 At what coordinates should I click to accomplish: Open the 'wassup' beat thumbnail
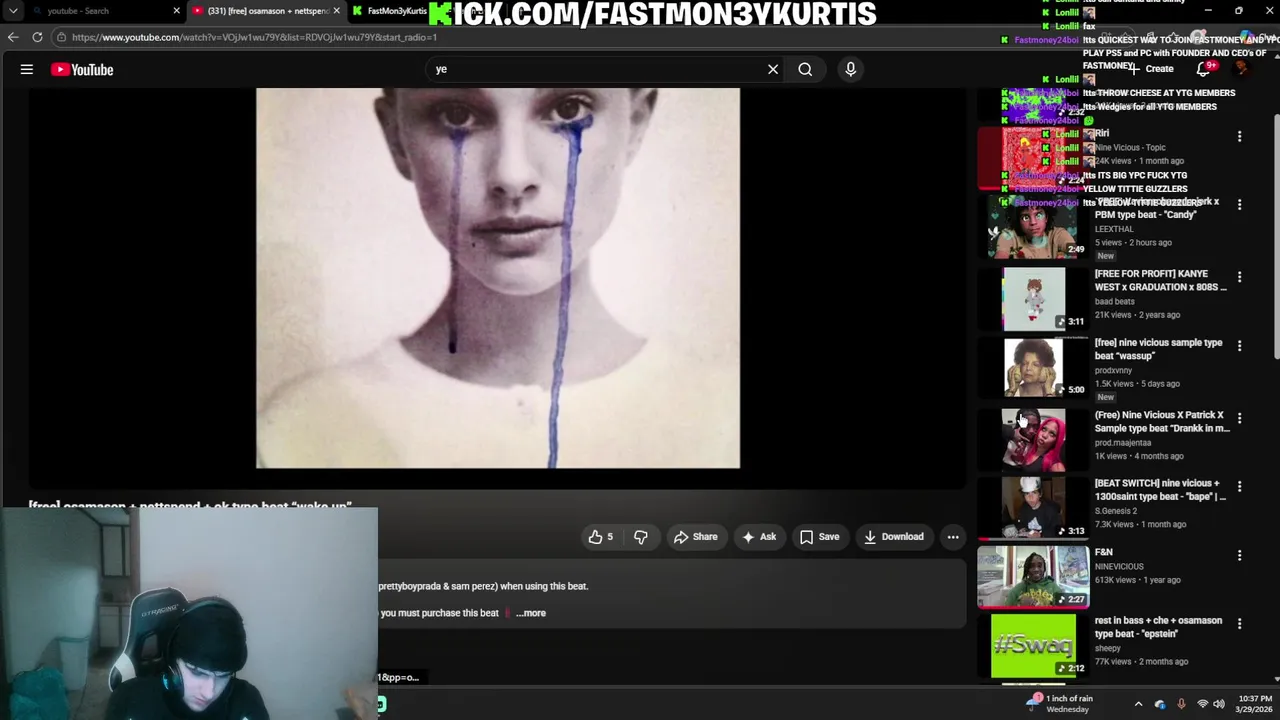click(x=1033, y=368)
